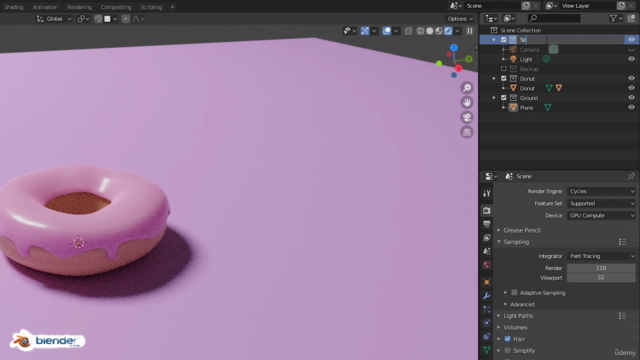Switch to wireframe viewport shading
Image resolution: width=640 pixels, height=360 pixels.
pos(420,31)
